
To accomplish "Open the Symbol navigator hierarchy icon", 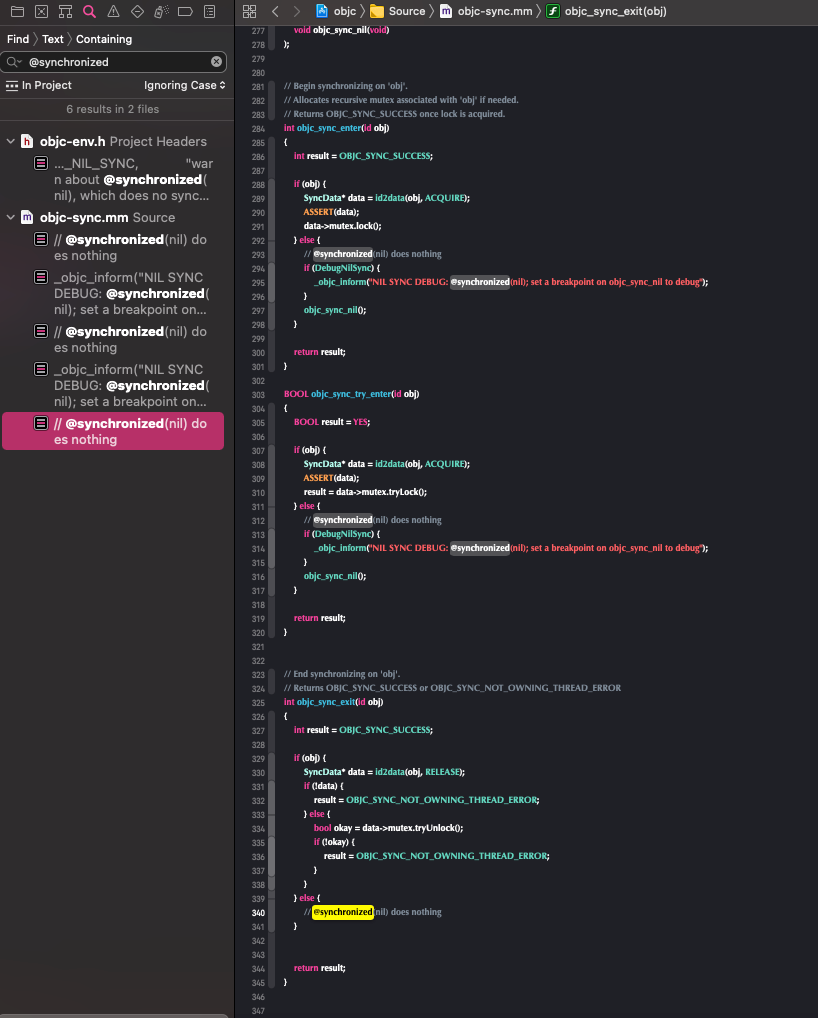I will pyautogui.click(x=66, y=11).
